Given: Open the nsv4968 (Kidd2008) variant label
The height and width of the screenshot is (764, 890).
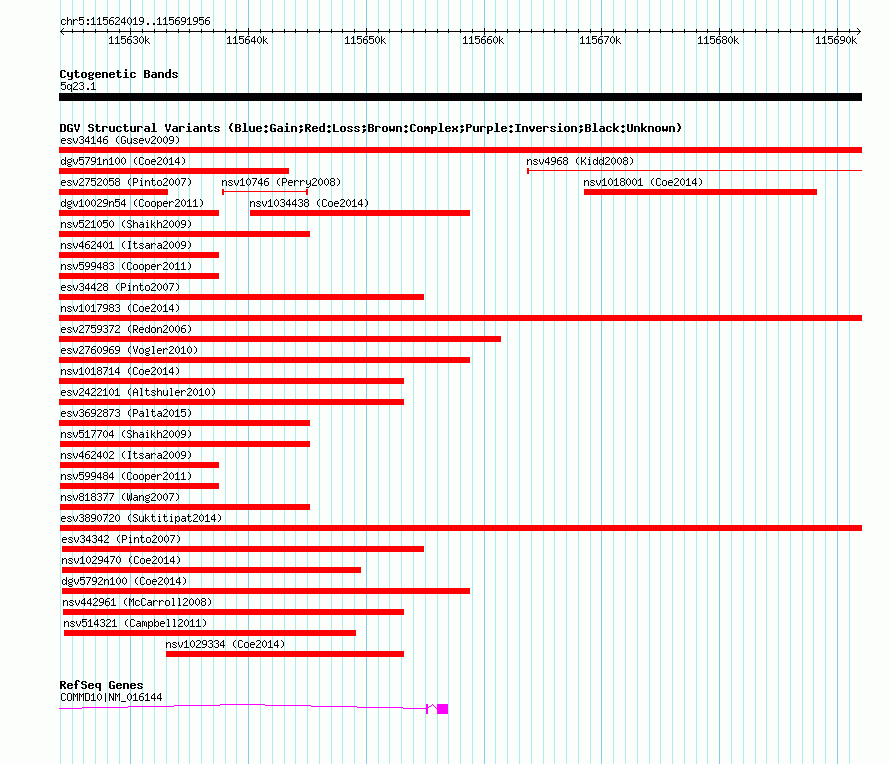Looking at the screenshot, I should [x=580, y=161].
